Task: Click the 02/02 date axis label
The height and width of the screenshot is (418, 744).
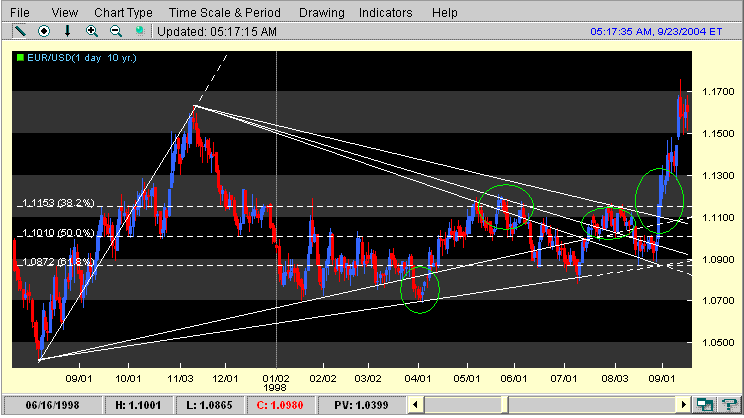Action: [323, 379]
